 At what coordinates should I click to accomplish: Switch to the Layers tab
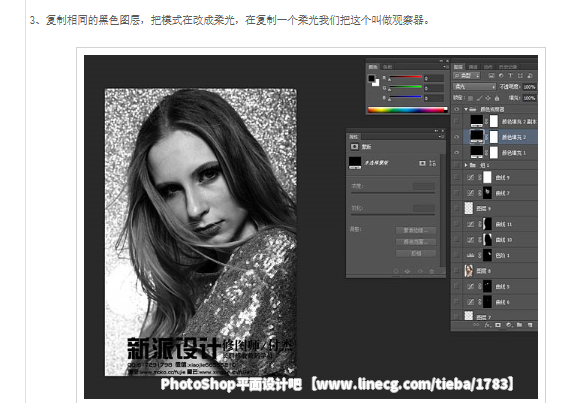click(x=458, y=67)
